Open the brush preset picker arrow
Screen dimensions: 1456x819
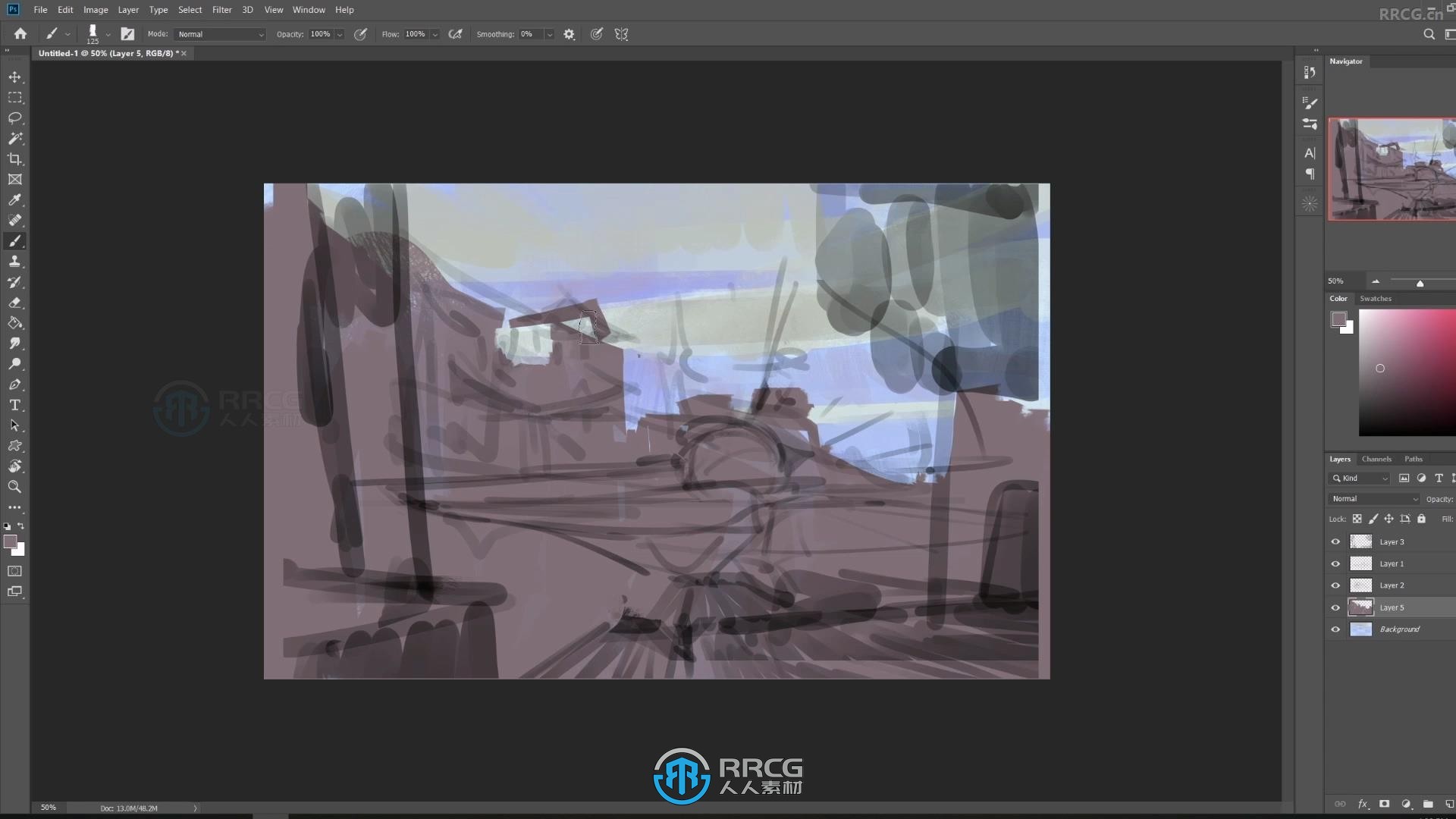108,34
